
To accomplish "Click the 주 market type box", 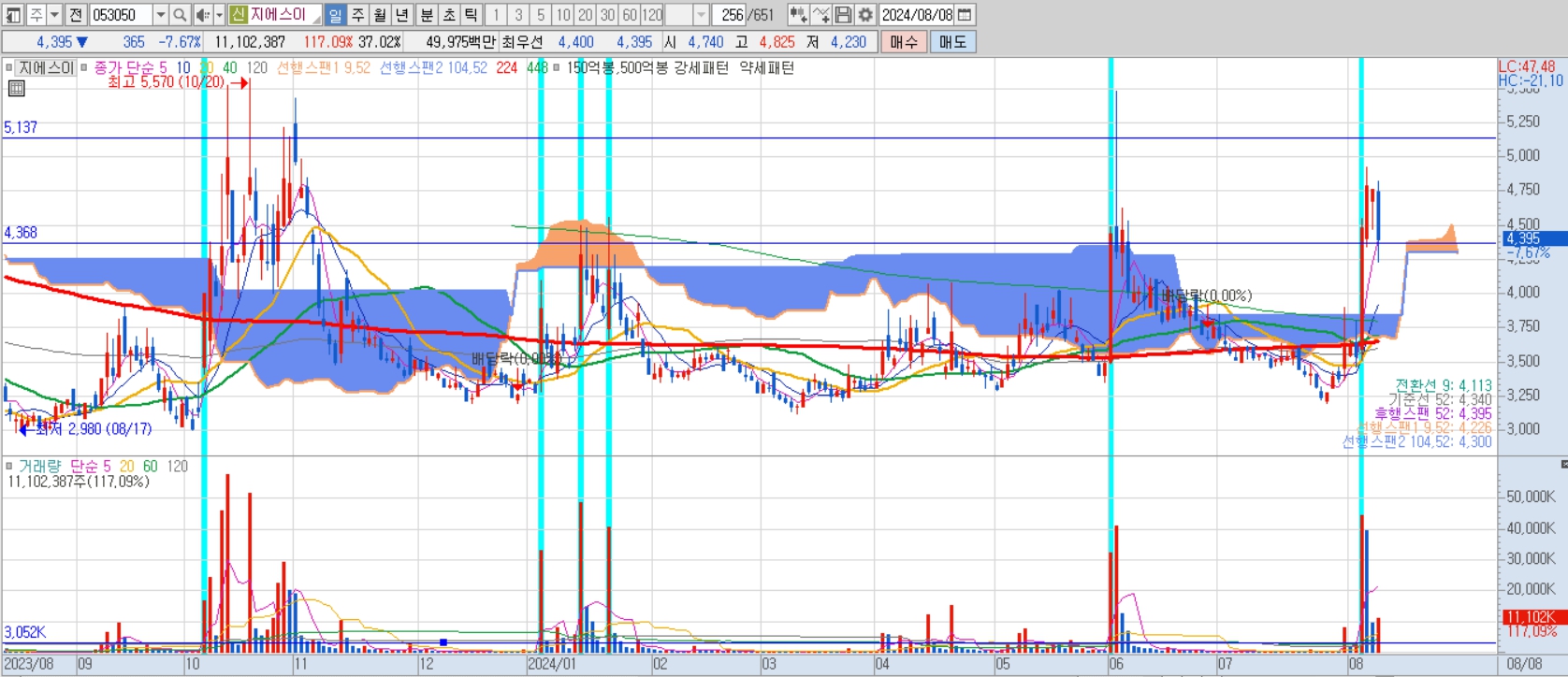I will tap(36, 15).
